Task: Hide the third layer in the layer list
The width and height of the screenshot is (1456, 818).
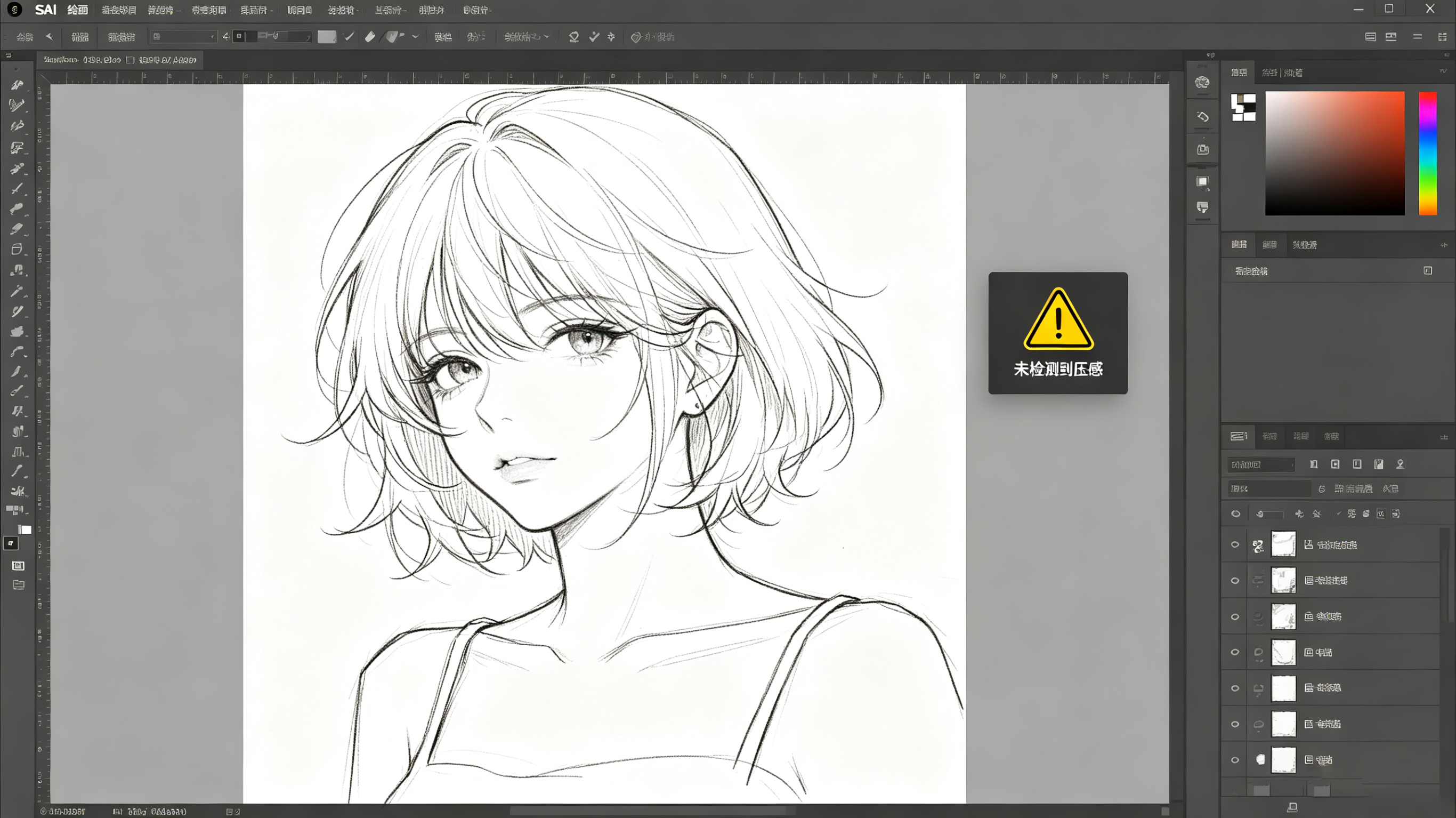Action: 1235,617
